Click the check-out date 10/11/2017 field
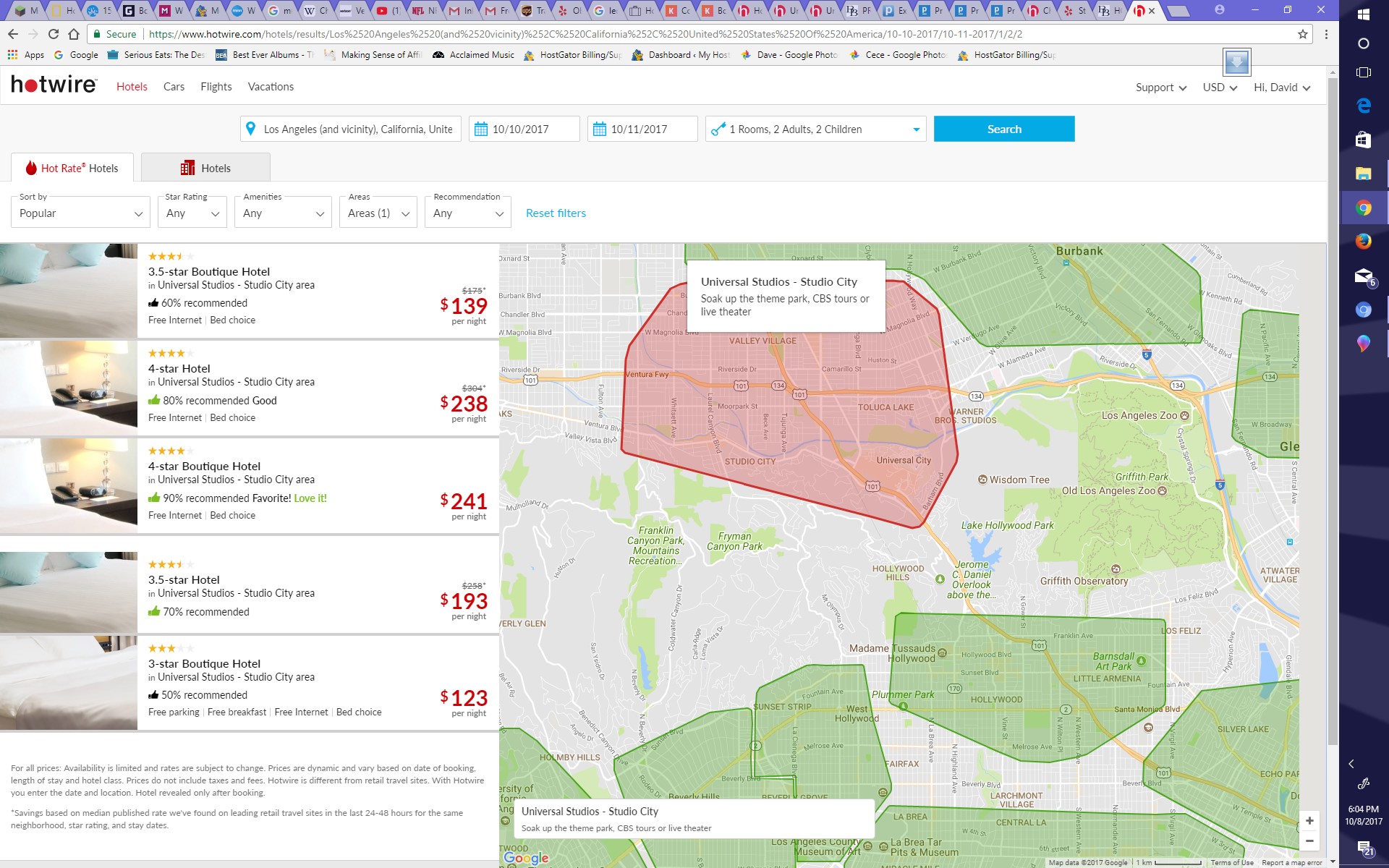 642,129
